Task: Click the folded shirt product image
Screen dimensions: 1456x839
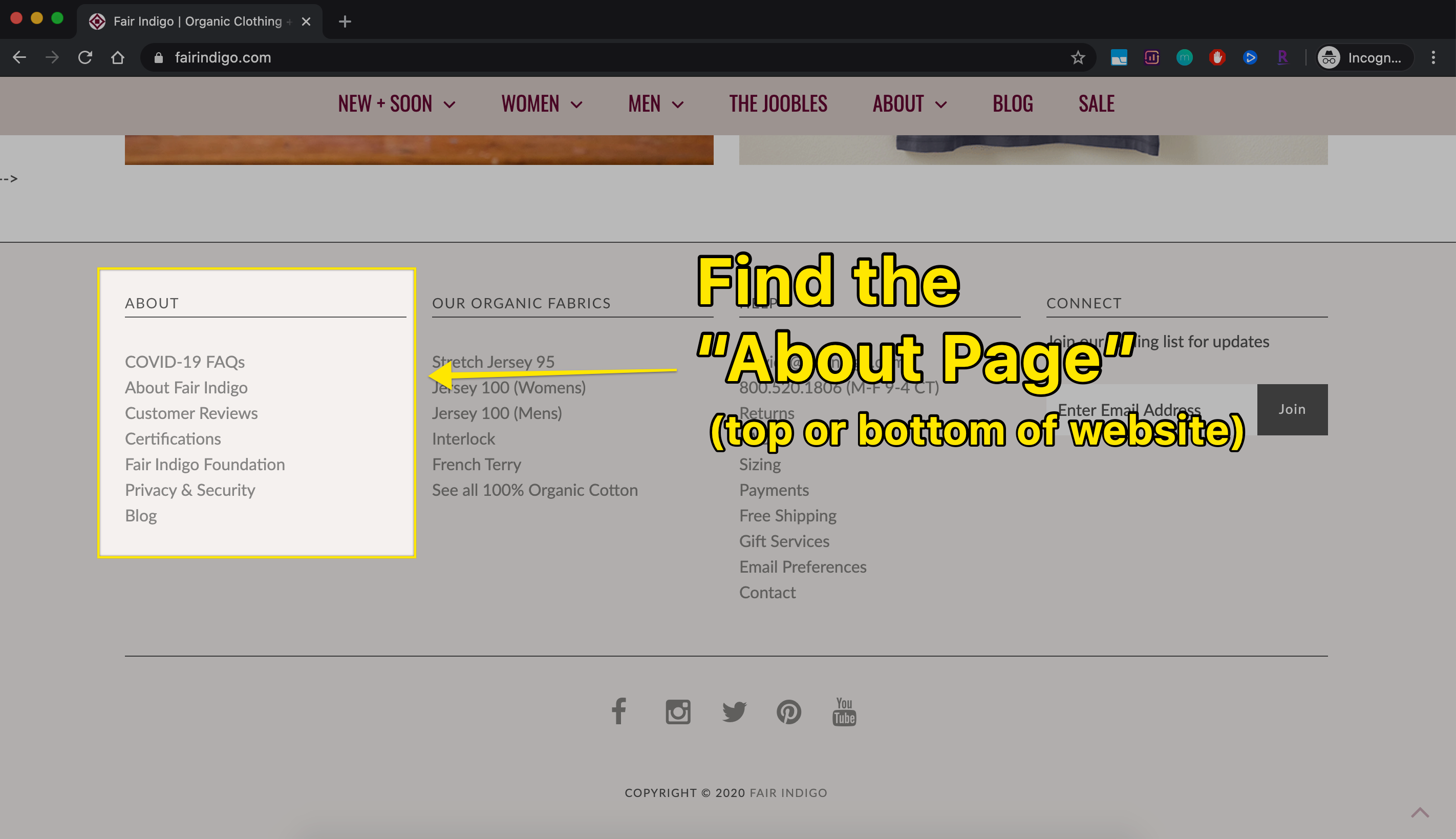Action: (x=1033, y=150)
